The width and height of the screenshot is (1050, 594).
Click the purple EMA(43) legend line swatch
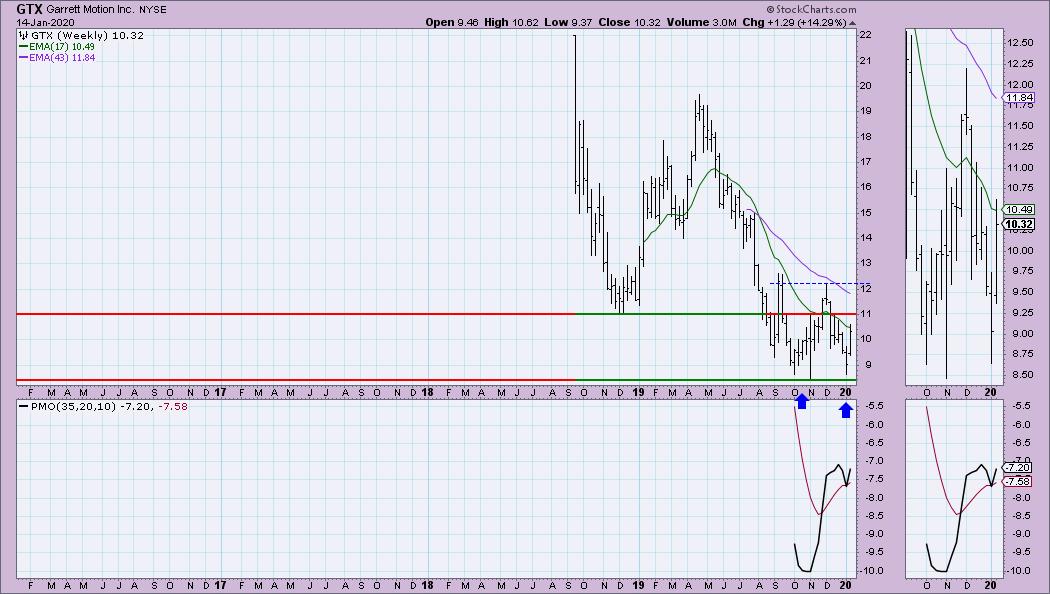(x=23, y=58)
